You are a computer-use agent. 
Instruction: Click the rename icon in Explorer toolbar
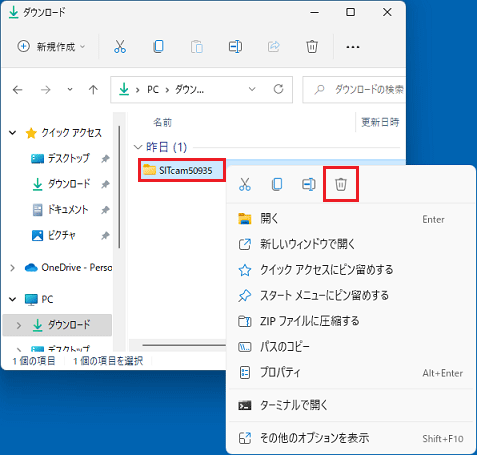235,46
